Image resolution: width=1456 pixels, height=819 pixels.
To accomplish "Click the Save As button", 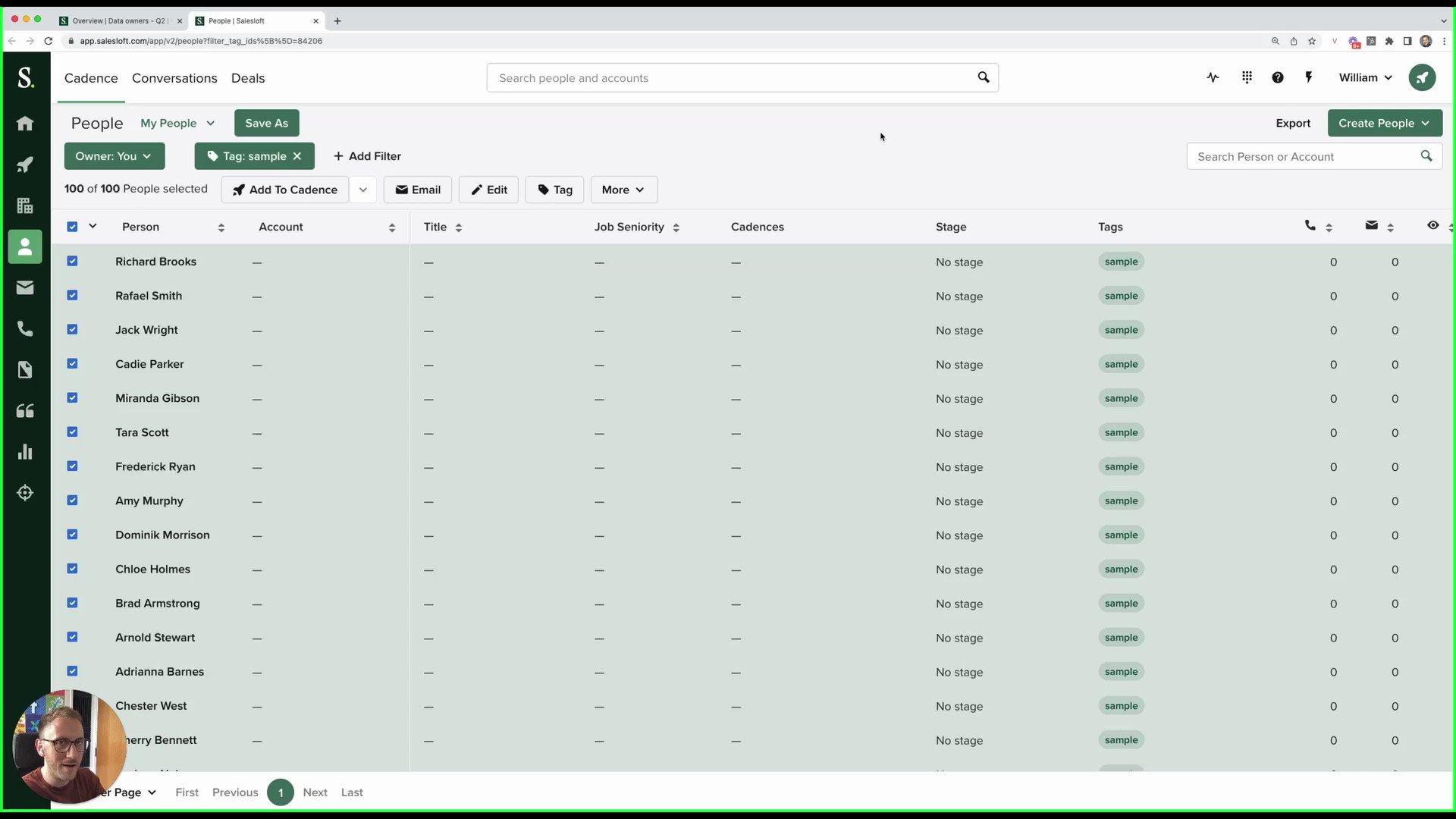I will click(266, 123).
